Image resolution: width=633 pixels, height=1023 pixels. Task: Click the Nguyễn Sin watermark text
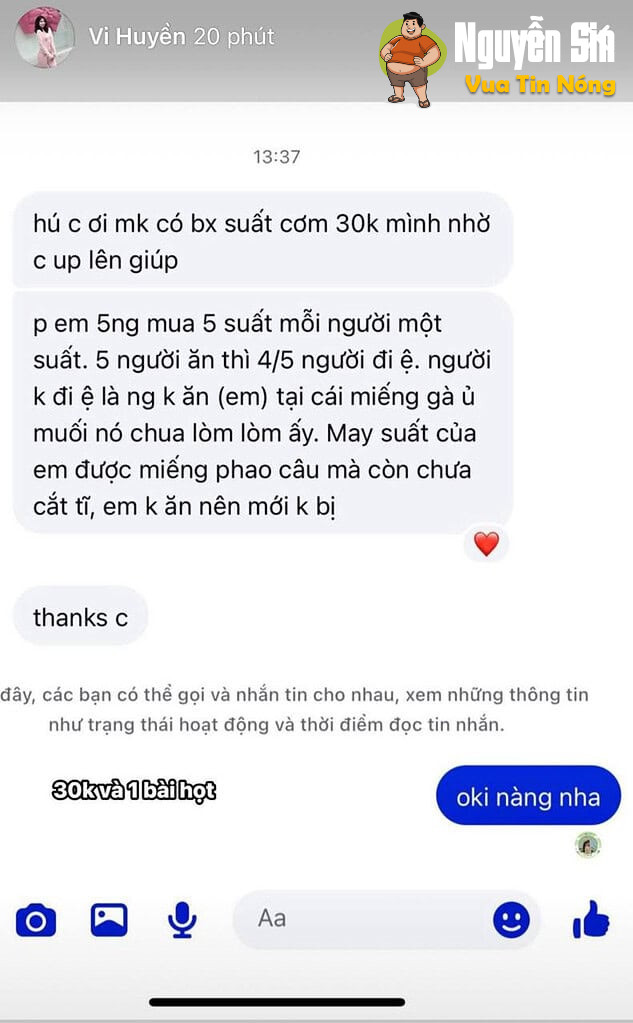[534, 44]
